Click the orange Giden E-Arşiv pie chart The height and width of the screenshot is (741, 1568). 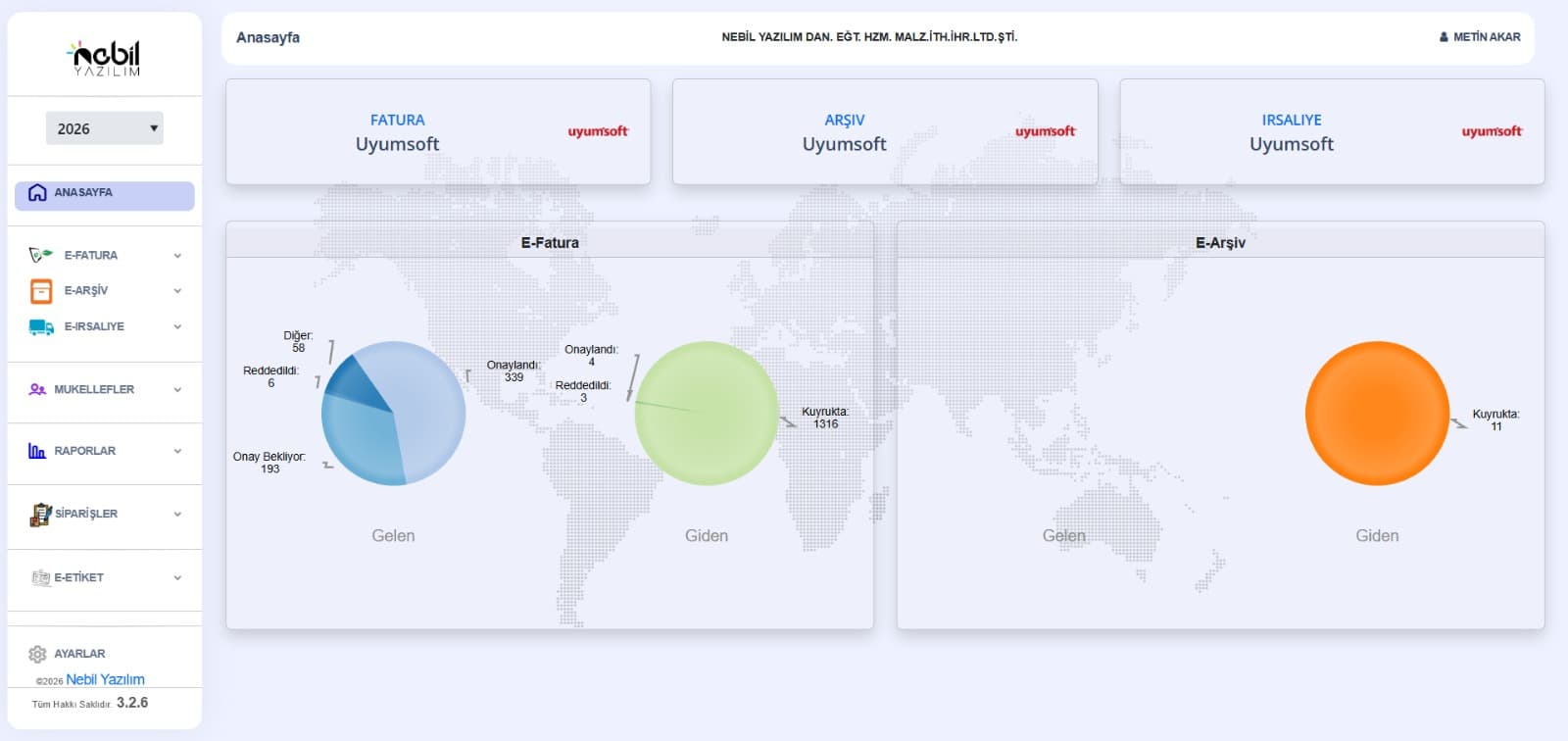point(1377,413)
